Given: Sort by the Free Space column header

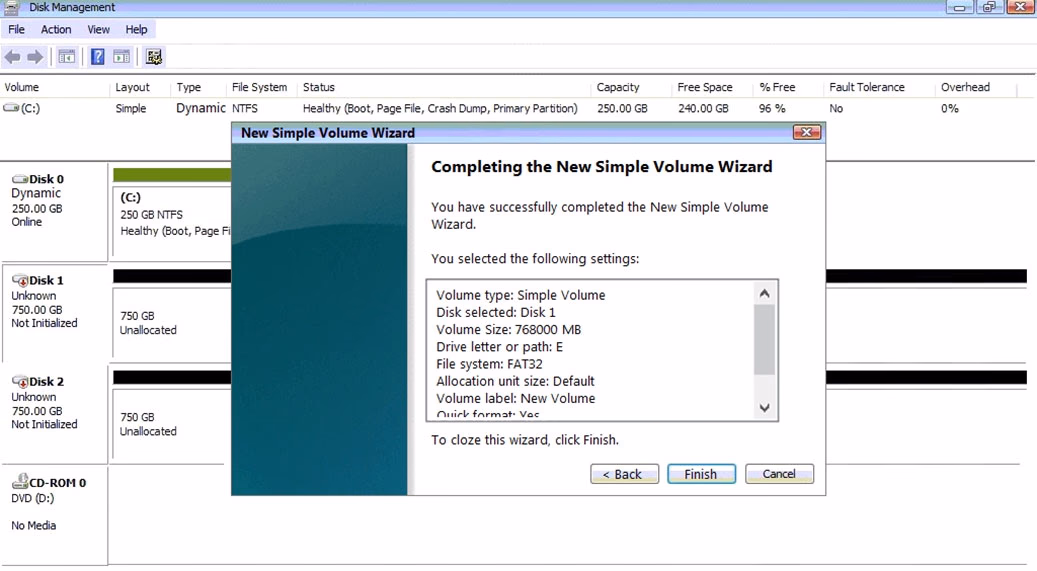Looking at the screenshot, I should tap(704, 87).
